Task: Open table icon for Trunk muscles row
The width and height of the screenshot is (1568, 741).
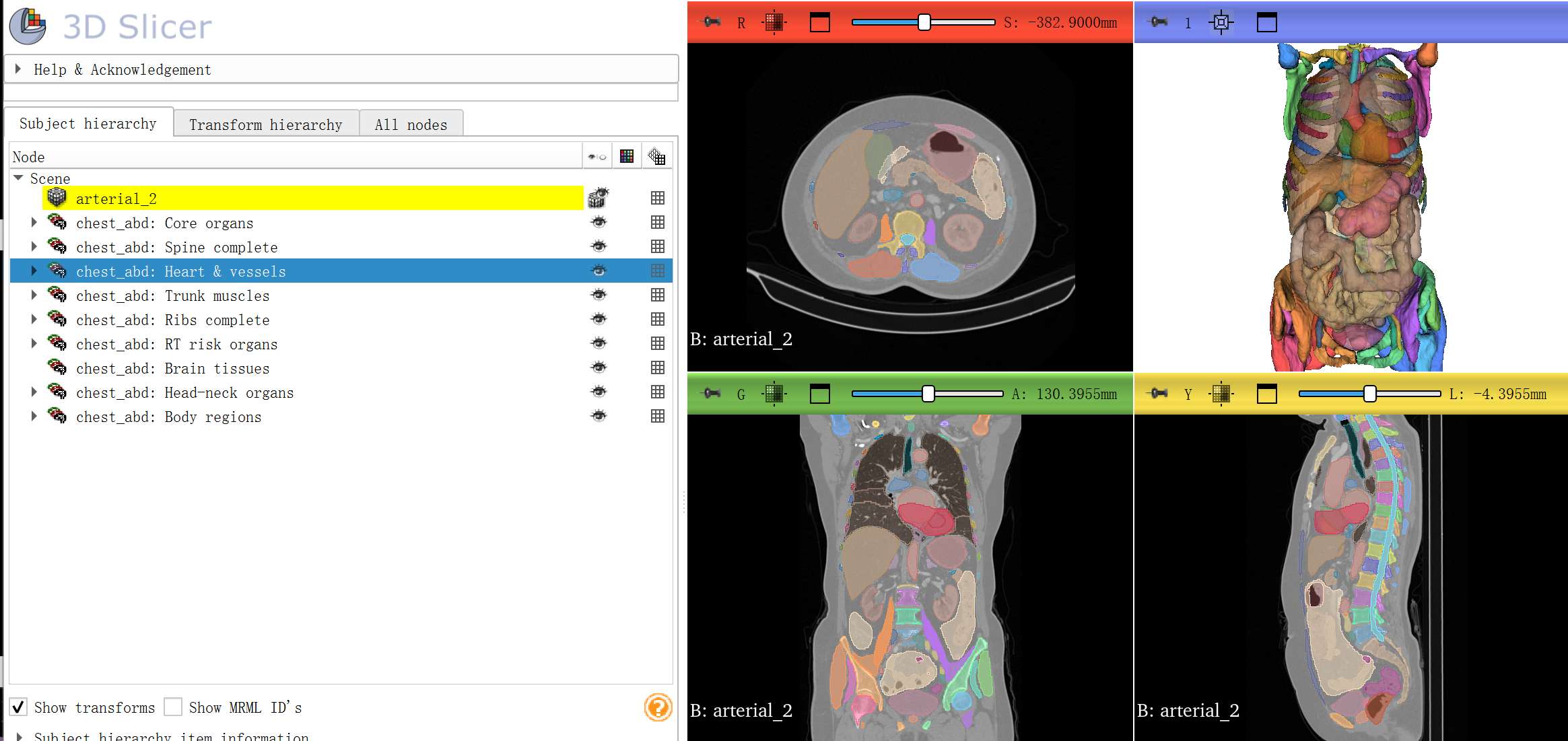Action: tap(658, 295)
